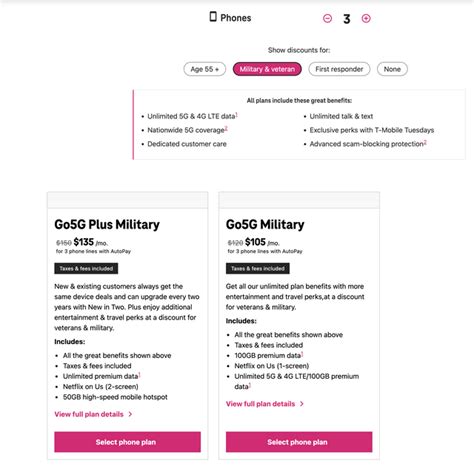Select phone plan for Go5G Military
Viewport: 474px width, 469px height.
click(x=299, y=442)
